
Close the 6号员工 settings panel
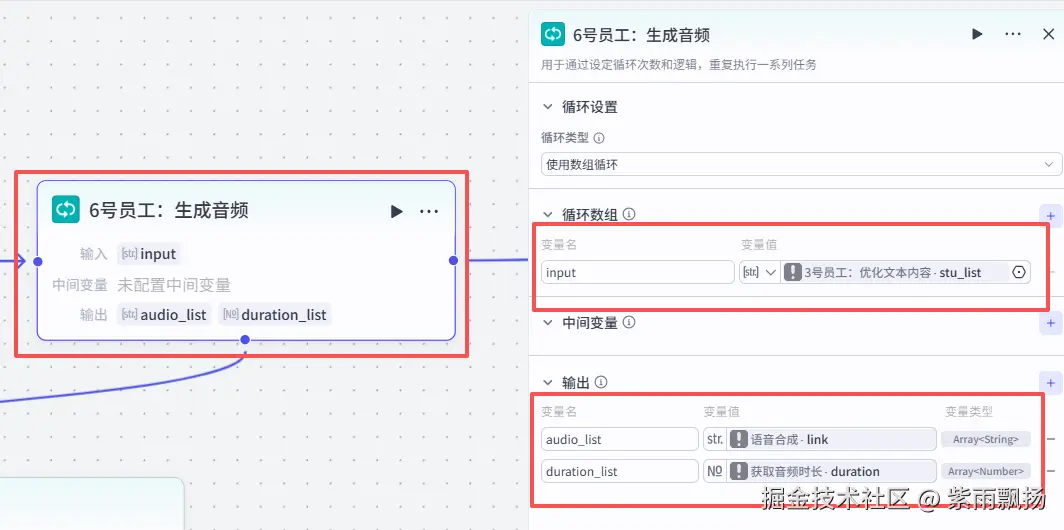[1048, 34]
